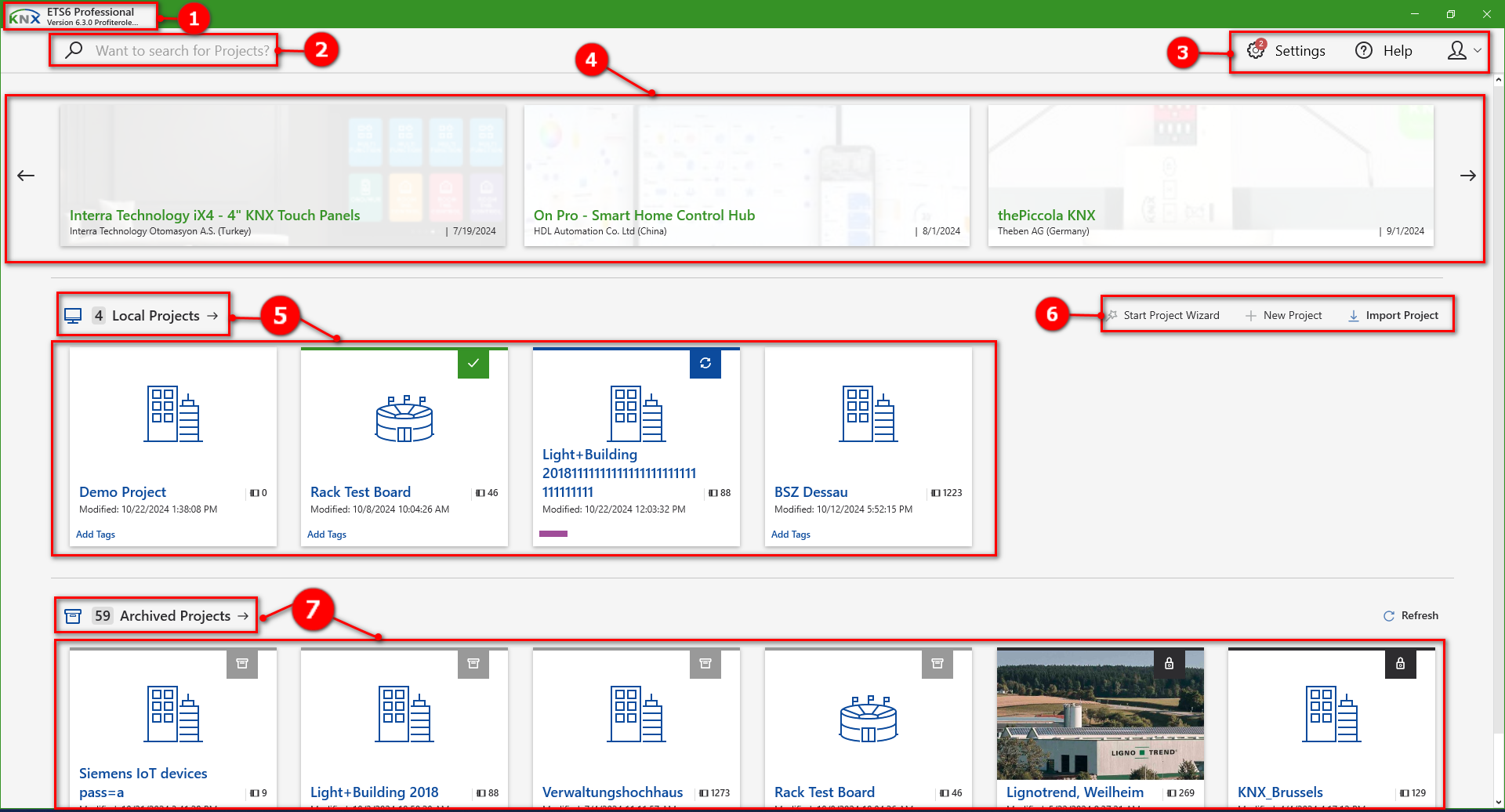Add Tags to Demo Project
Screen dimensions: 1505x812
(96, 535)
